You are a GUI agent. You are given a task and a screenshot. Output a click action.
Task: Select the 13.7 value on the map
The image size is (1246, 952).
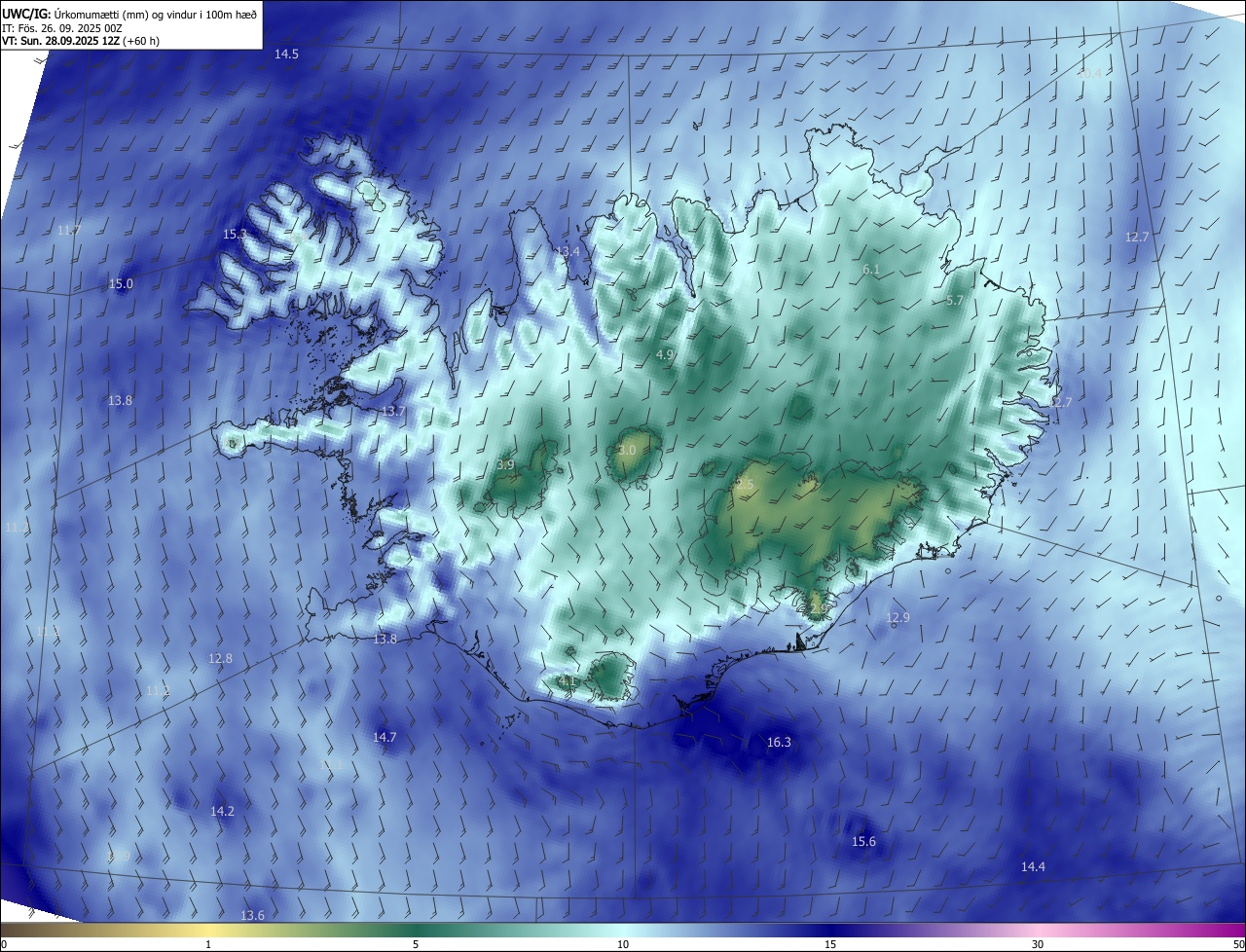(392, 412)
